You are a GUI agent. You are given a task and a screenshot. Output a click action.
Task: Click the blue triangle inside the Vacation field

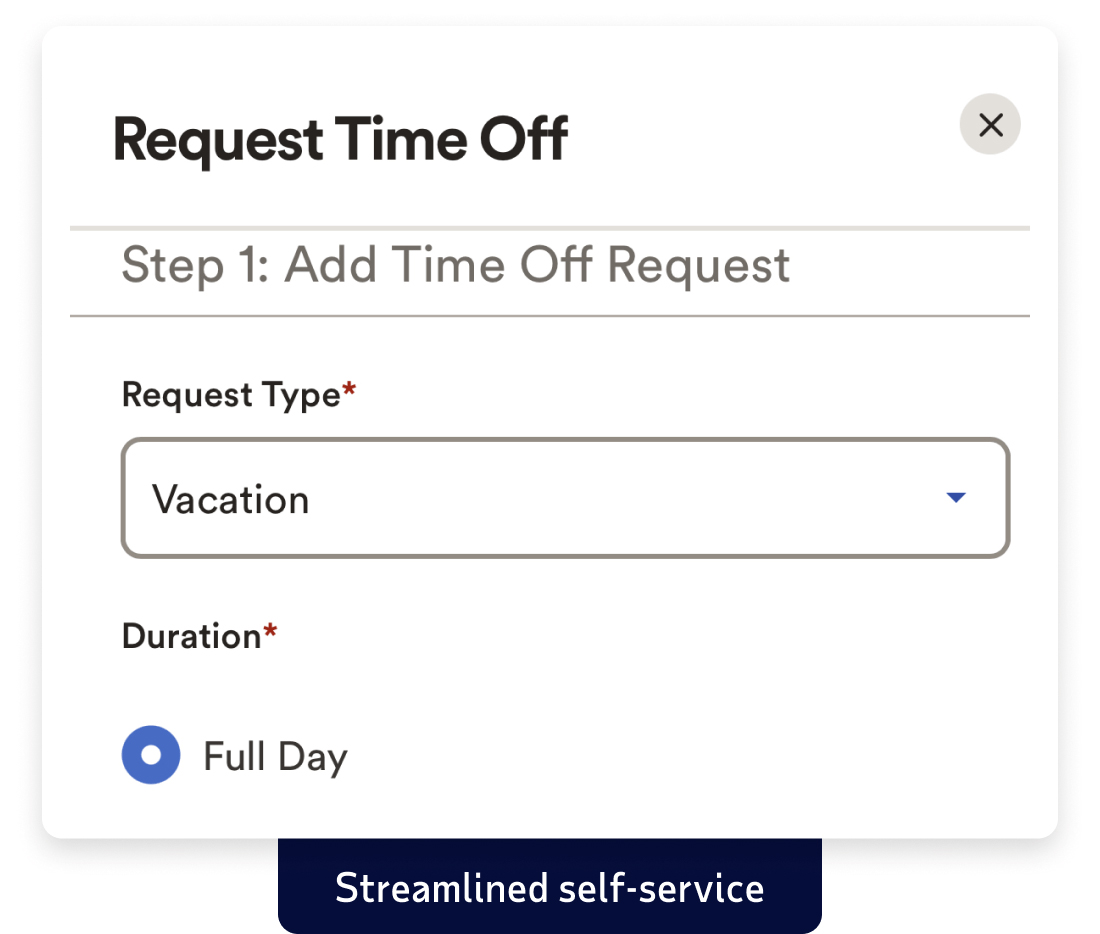[x=955, y=497]
